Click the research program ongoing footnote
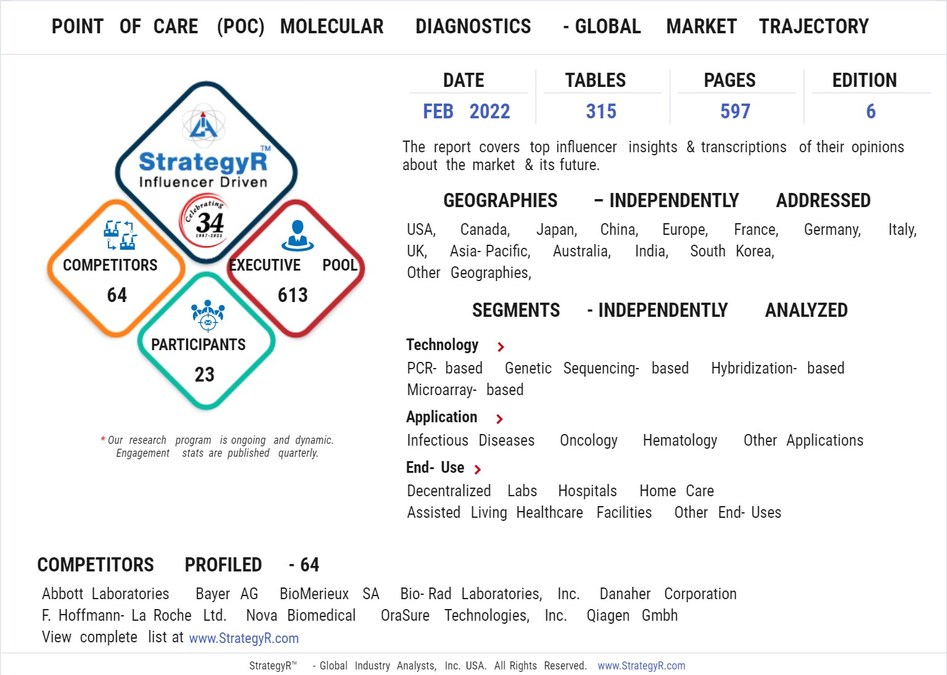Viewport: 947px width, 675px height. pos(217,447)
